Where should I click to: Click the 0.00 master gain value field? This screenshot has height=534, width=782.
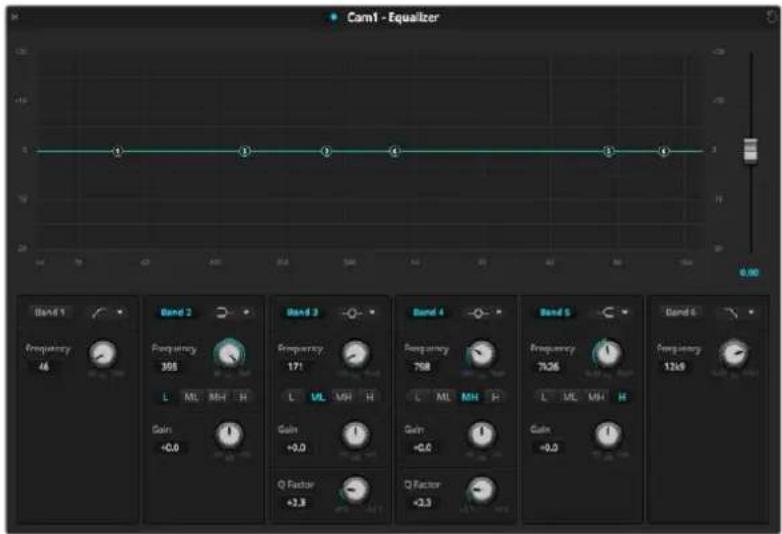point(749,273)
